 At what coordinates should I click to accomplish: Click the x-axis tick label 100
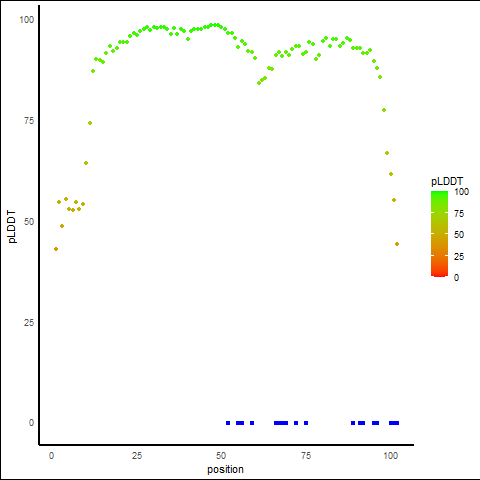pyautogui.click(x=390, y=456)
